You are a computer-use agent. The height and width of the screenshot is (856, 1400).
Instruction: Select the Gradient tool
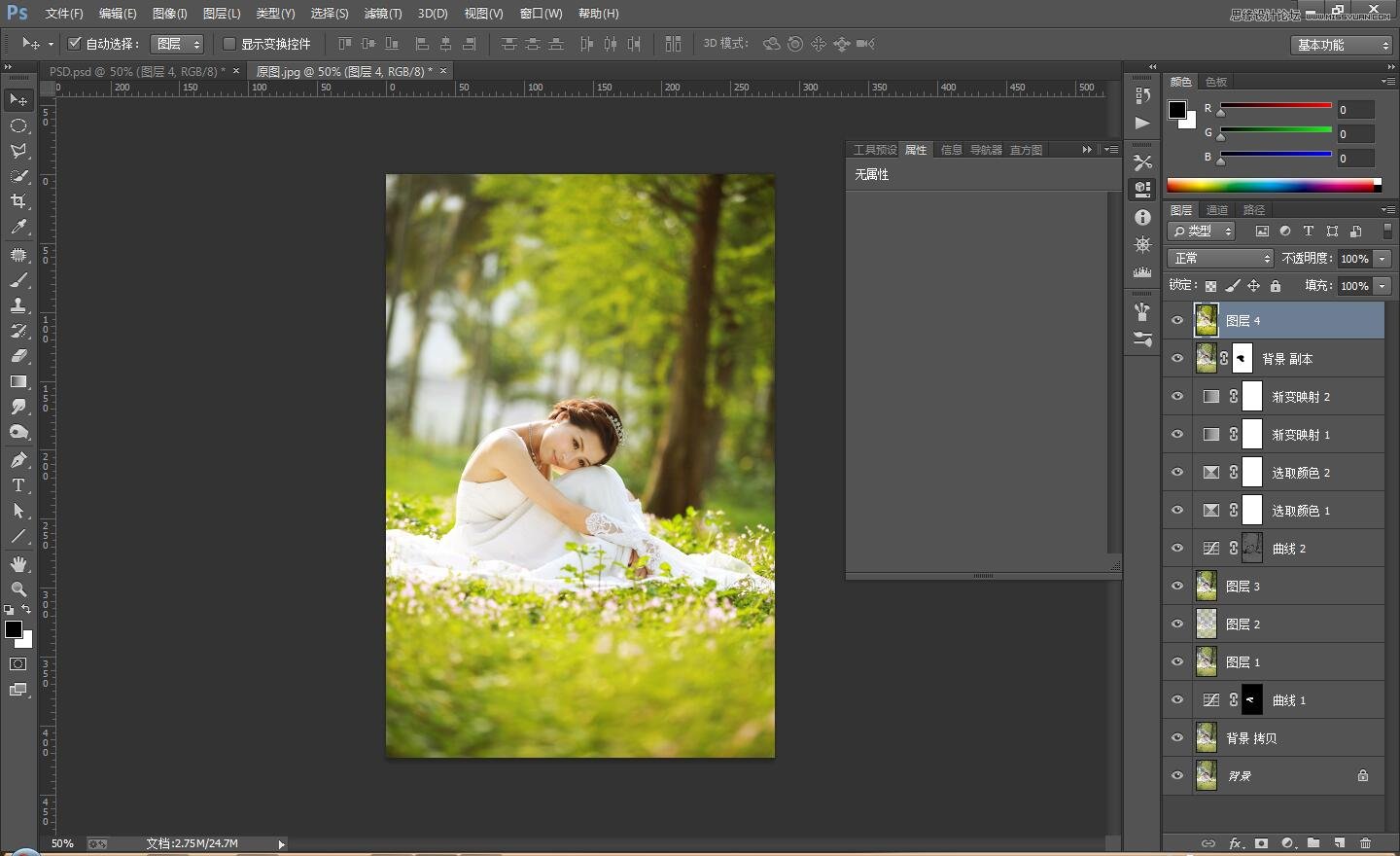(x=18, y=381)
